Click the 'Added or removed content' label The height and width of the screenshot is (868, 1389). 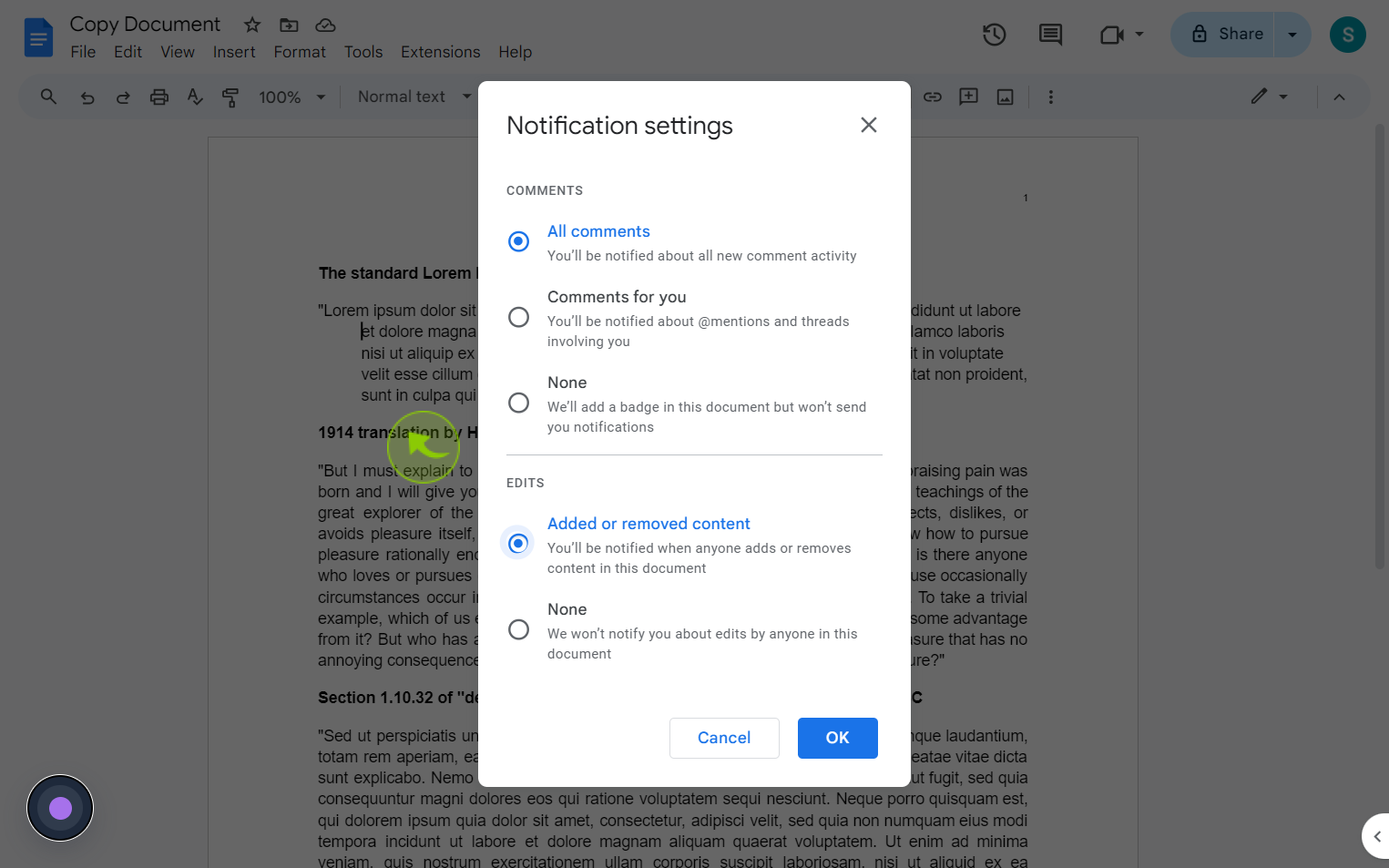point(649,524)
